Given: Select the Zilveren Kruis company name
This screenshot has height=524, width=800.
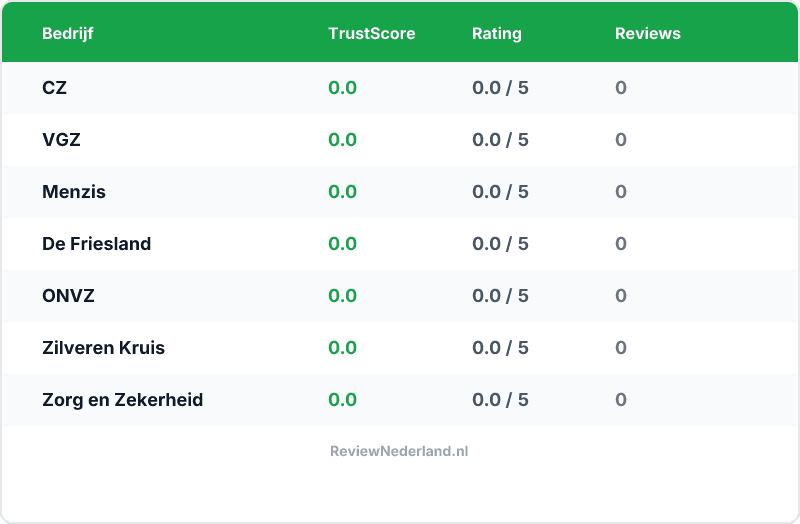Looking at the screenshot, I should (x=104, y=348).
